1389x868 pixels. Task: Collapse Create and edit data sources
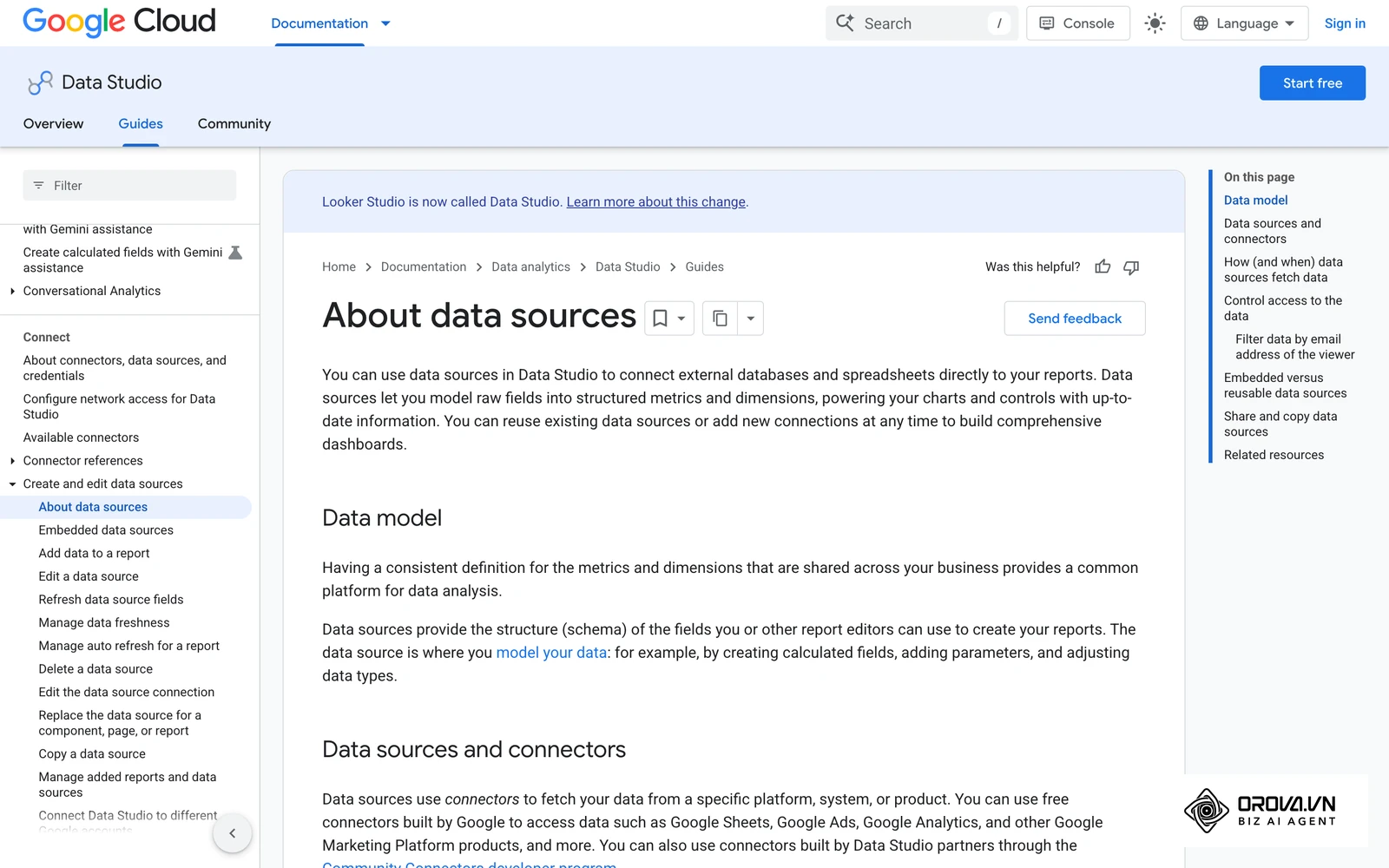[12, 484]
